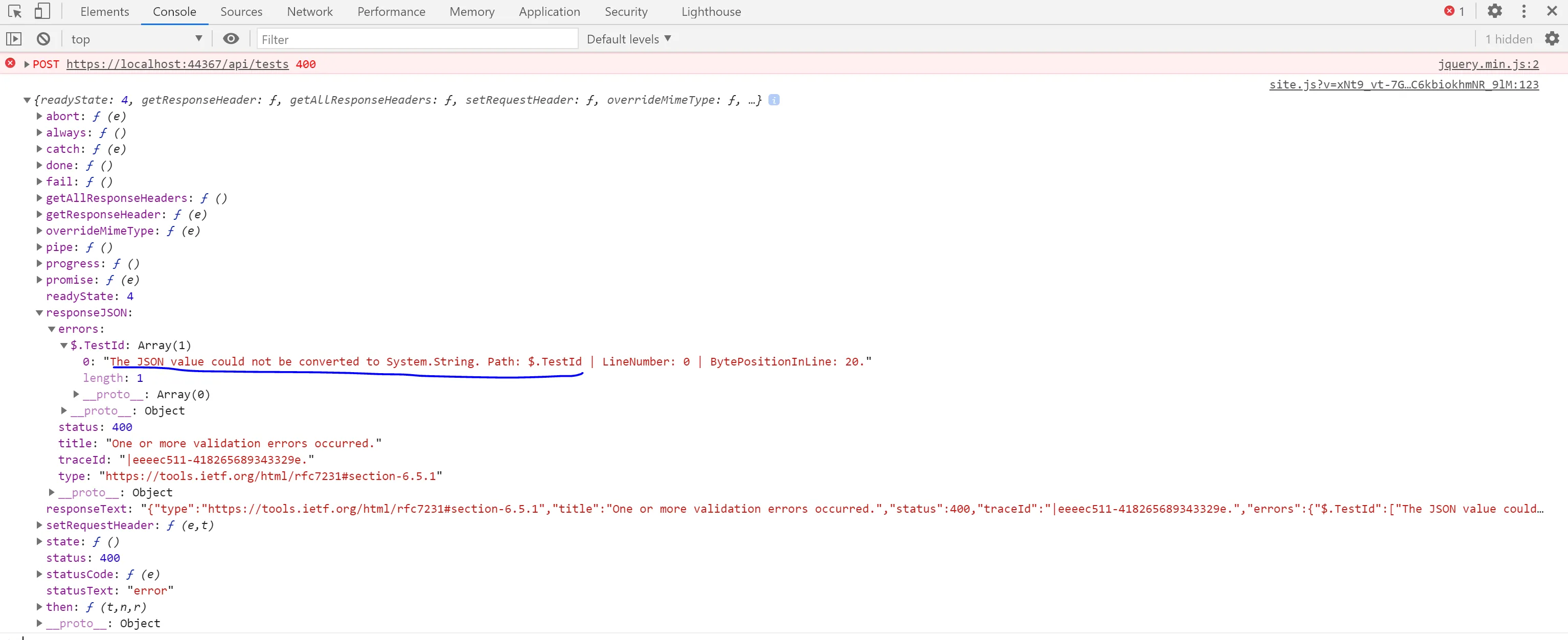Click the live expression eye icon

pos(231,39)
